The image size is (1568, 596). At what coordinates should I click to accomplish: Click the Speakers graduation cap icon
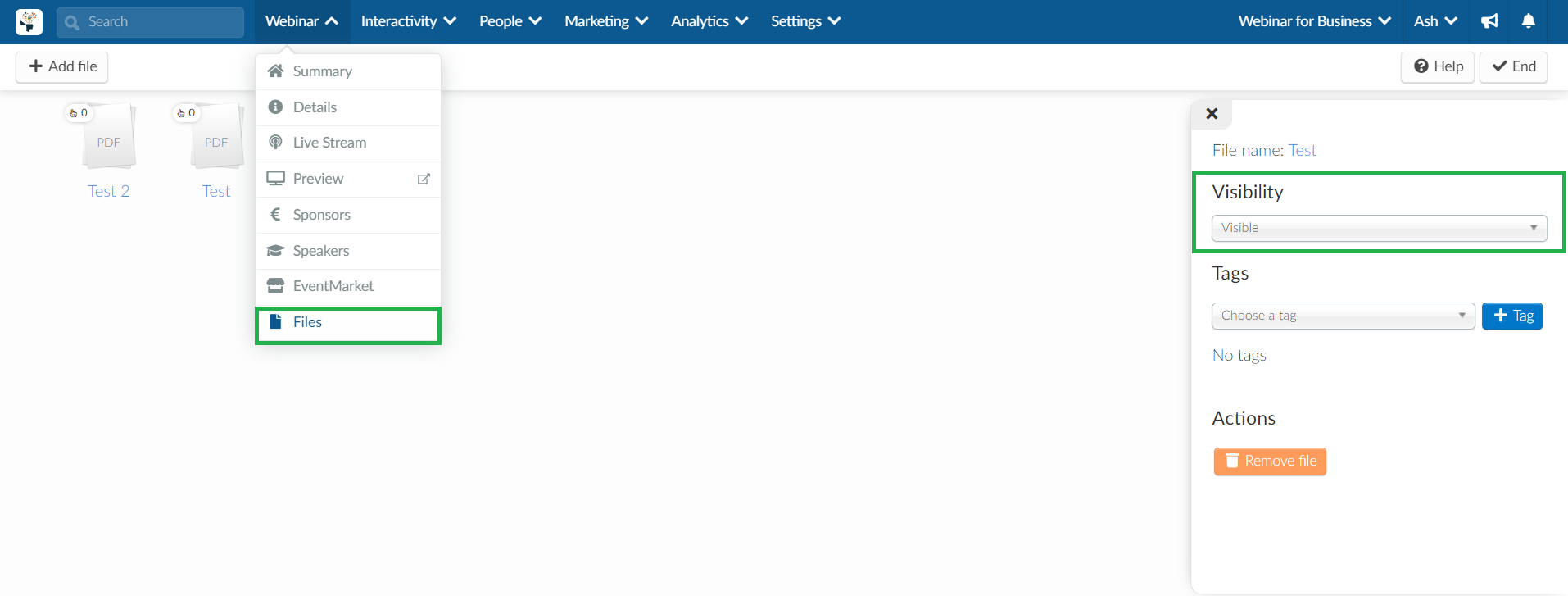[x=276, y=251]
